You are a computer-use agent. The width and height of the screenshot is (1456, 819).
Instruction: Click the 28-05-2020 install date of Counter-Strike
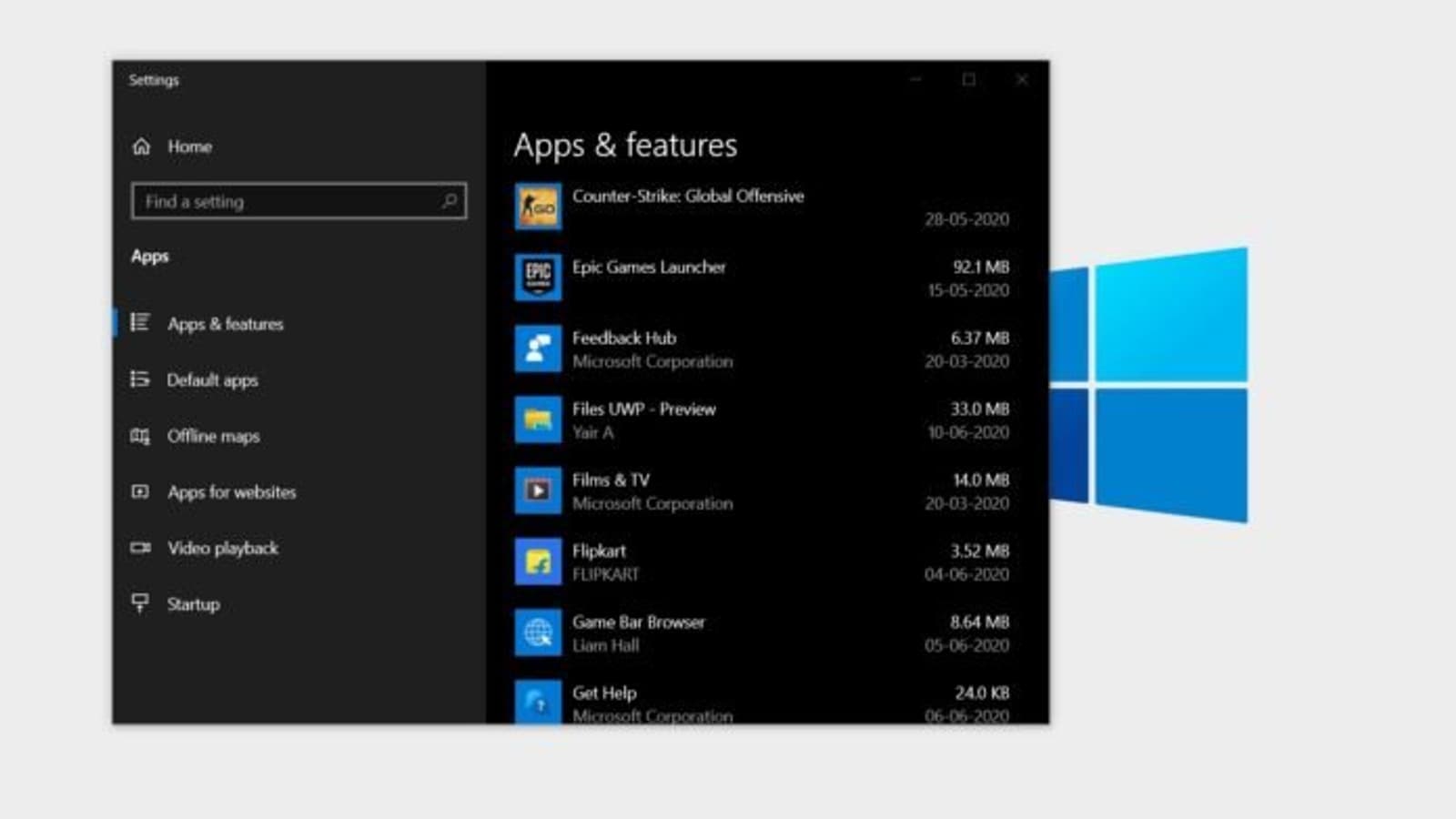tap(967, 219)
